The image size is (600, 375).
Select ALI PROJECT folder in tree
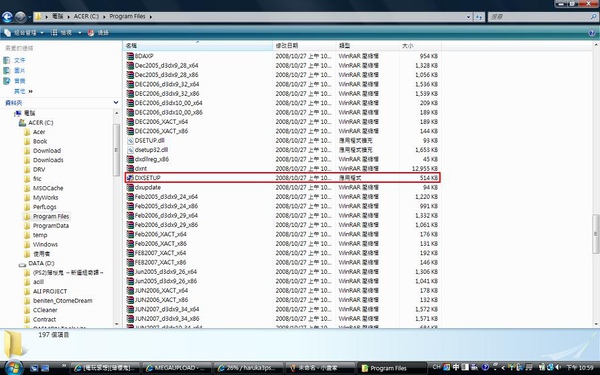click(50, 292)
